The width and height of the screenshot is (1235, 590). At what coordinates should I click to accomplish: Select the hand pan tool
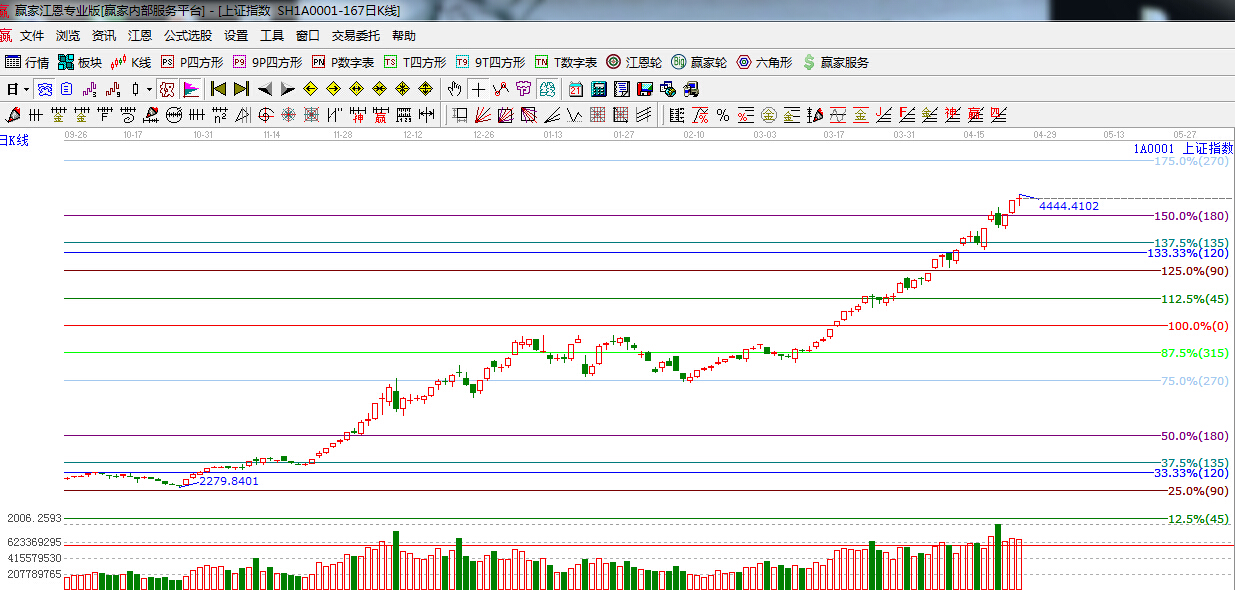455,89
